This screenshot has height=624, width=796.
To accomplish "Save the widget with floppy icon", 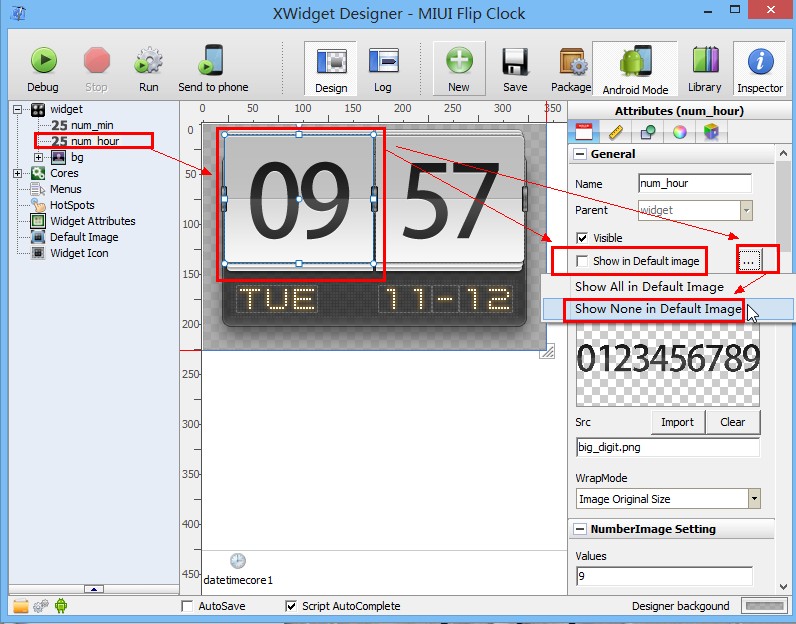I will pos(515,69).
